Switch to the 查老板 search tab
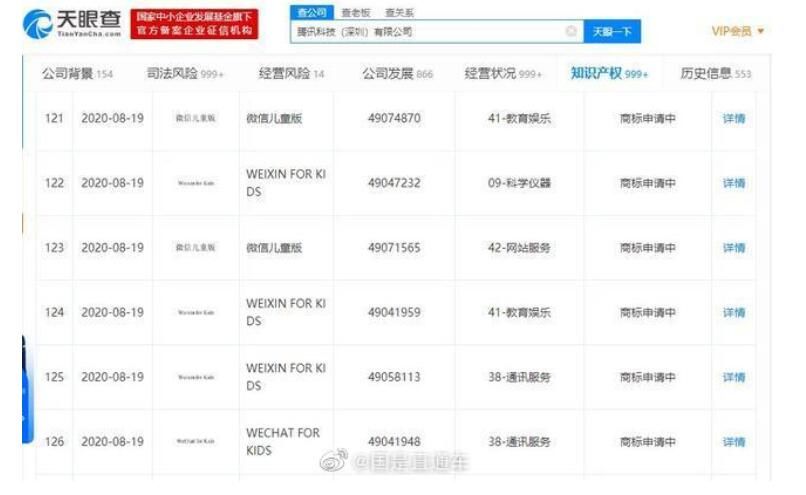806x495 pixels. click(x=355, y=13)
